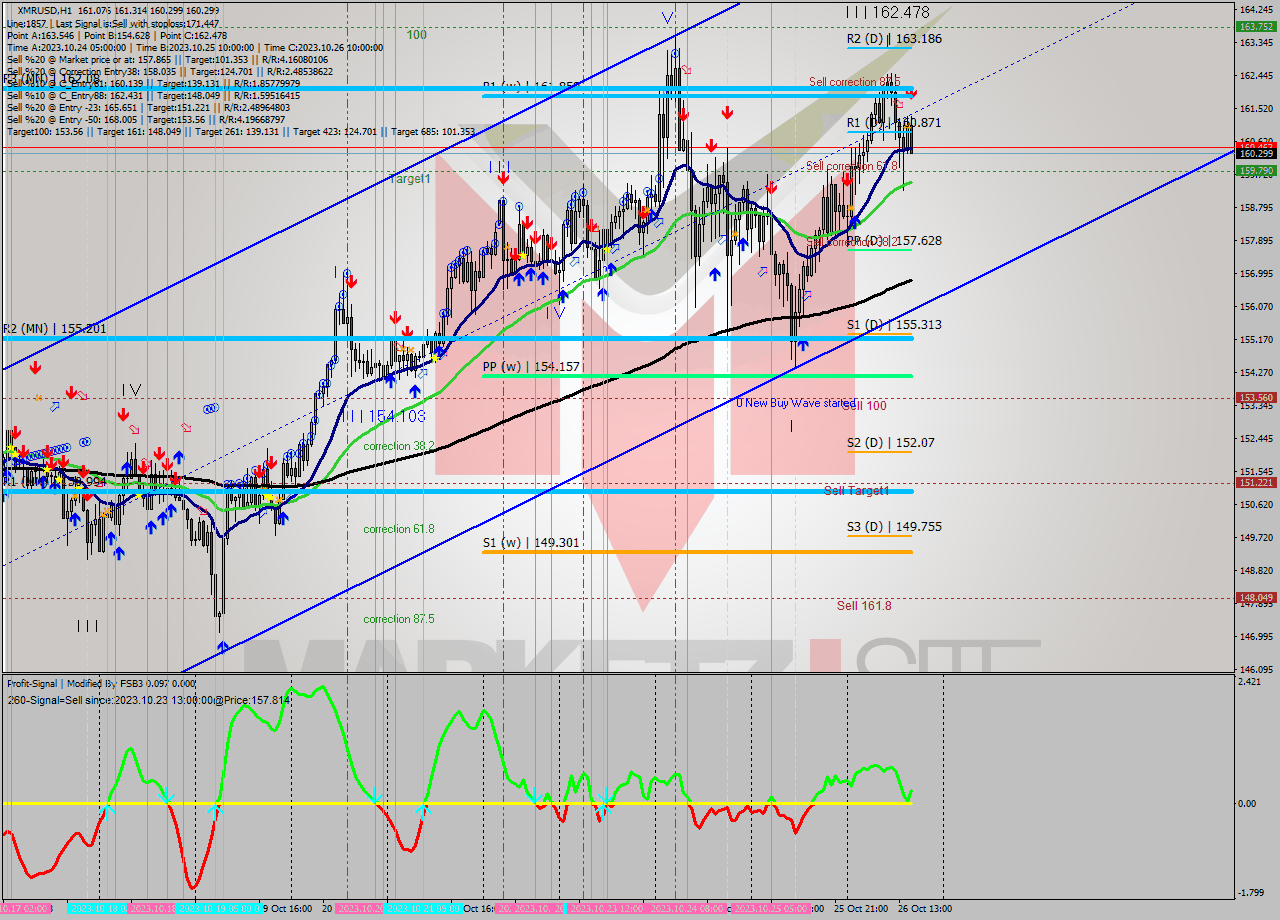This screenshot has height=920, width=1280.
Task: Click the 'S1 (w) | 149.301' support label
Action: (530, 543)
